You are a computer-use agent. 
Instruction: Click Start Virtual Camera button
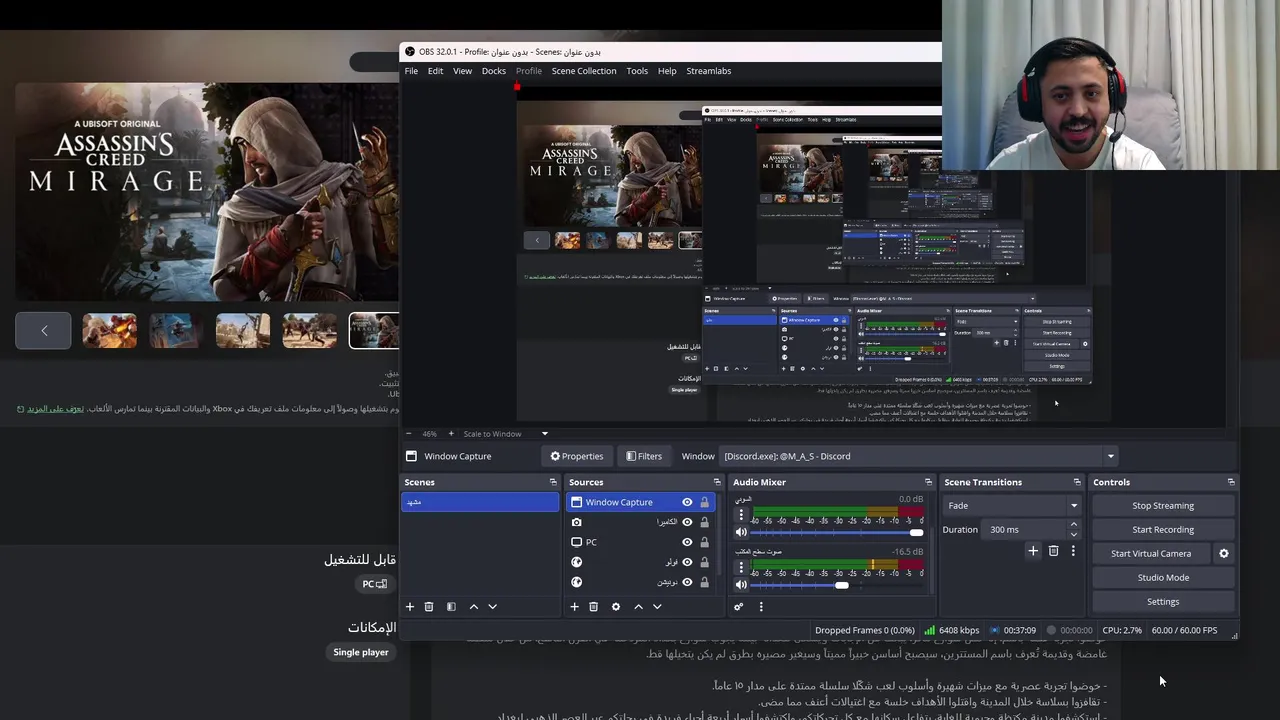point(1151,553)
